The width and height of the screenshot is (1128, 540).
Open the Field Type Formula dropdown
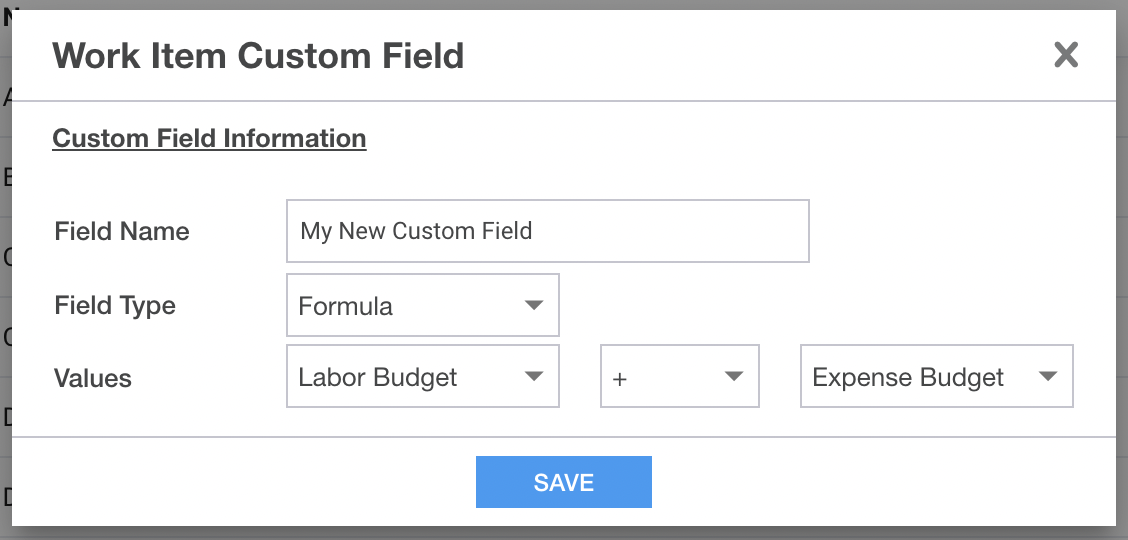[x=422, y=305]
